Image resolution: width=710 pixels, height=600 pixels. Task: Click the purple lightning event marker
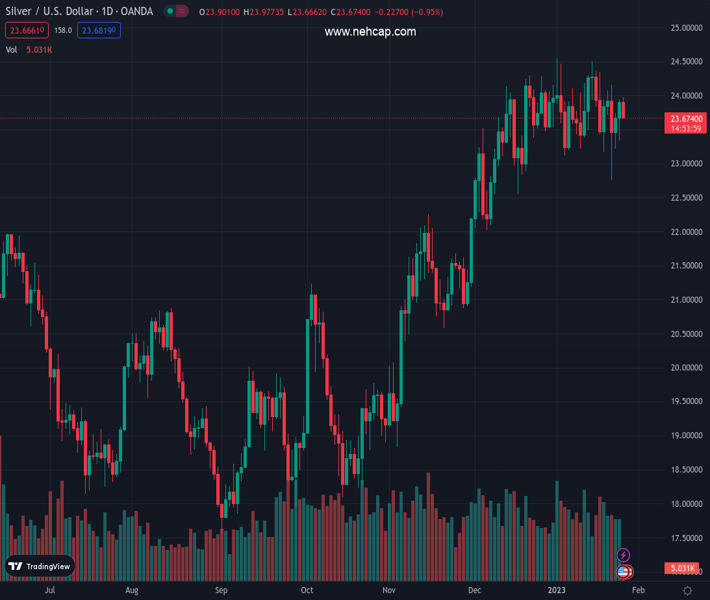pos(624,555)
